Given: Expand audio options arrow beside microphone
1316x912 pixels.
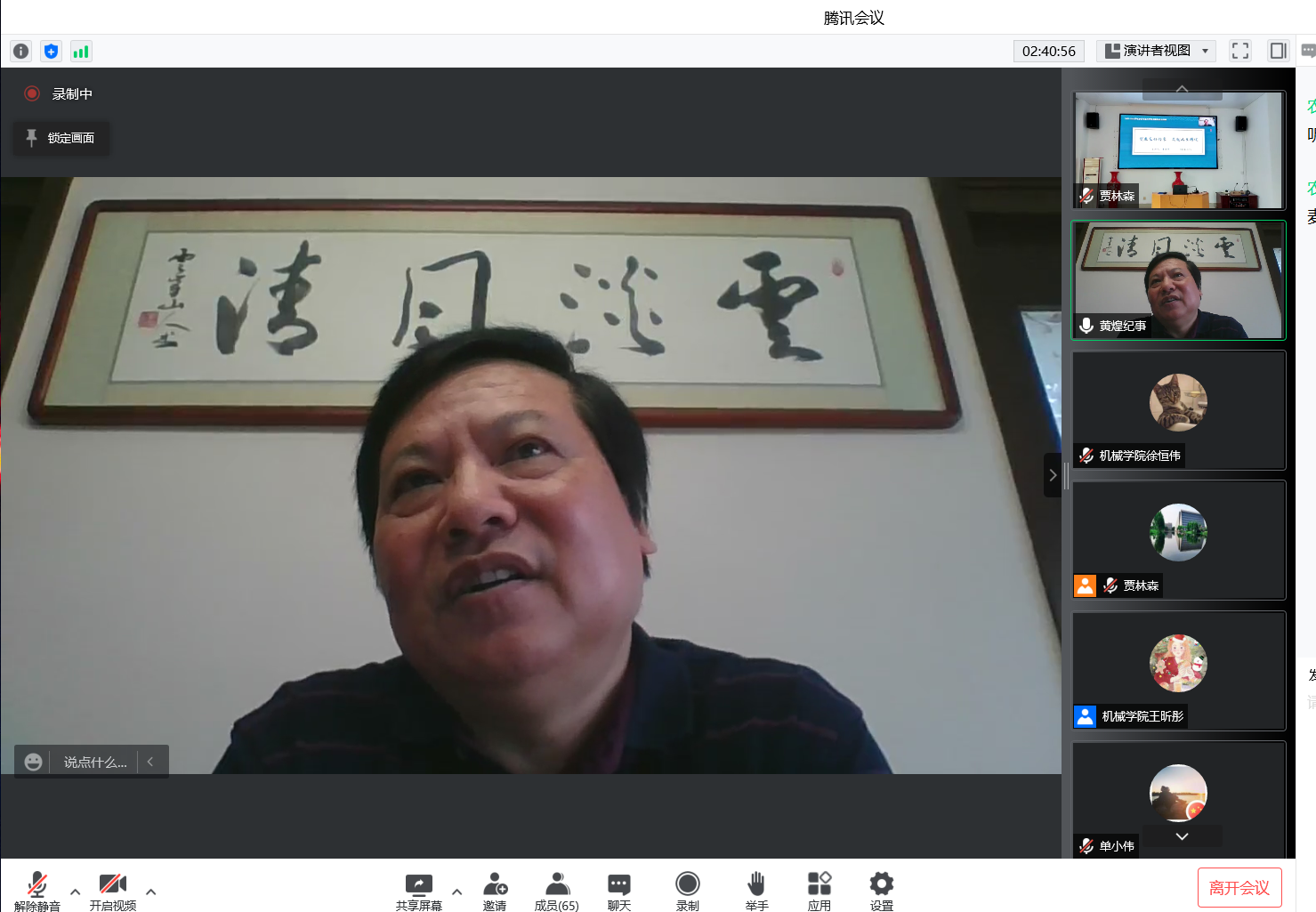Looking at the screenshot, I should point(75,892).
